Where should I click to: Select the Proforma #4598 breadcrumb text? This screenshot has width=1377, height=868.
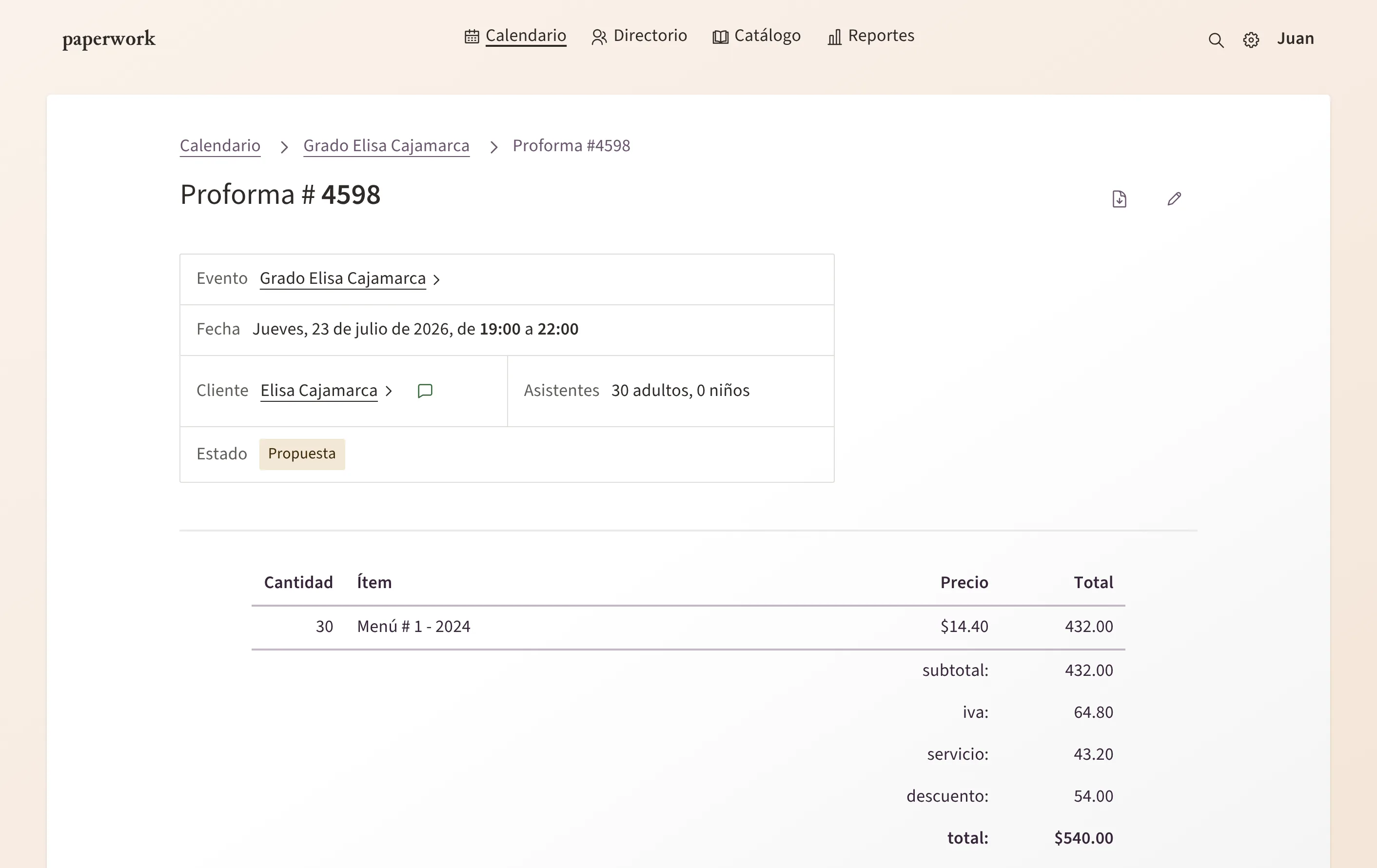pyautogui.click(x=571, y=146)
